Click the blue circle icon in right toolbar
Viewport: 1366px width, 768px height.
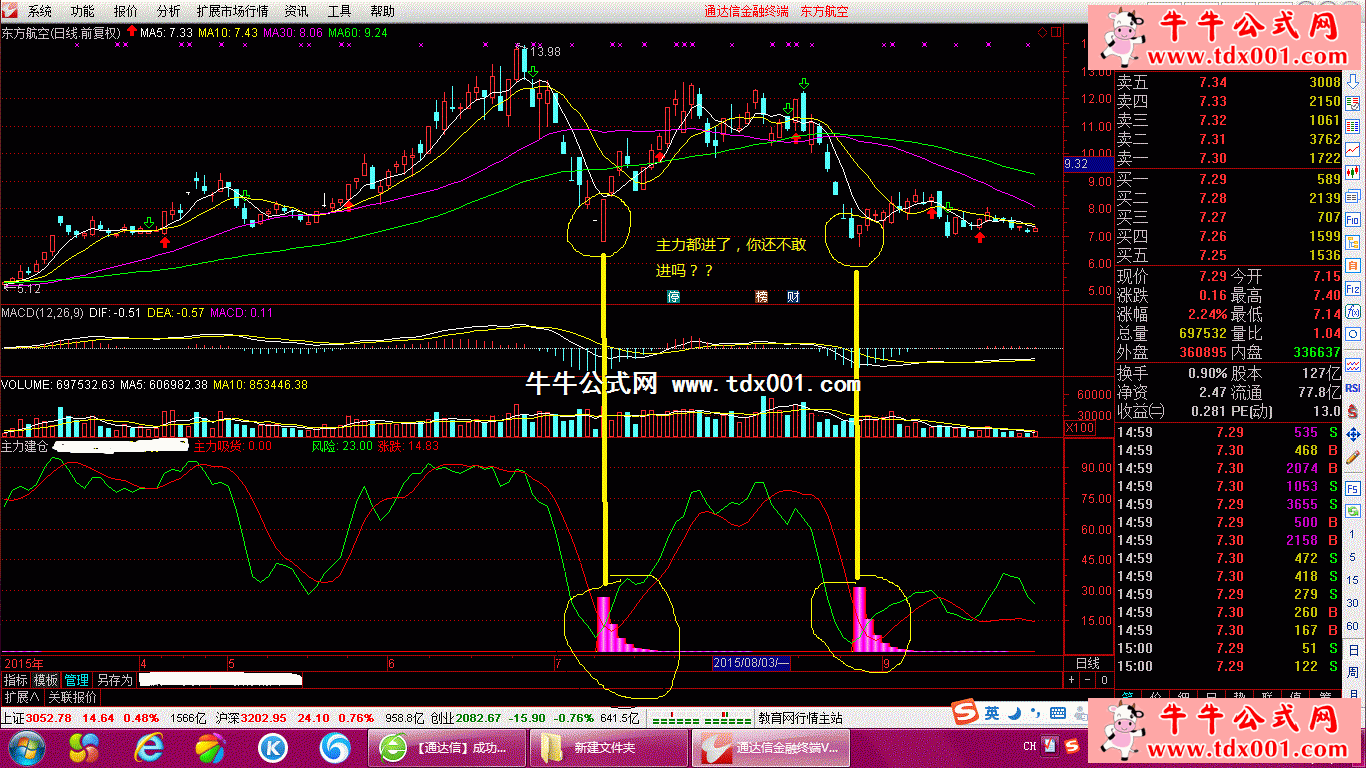click(x=1353, y=336)
